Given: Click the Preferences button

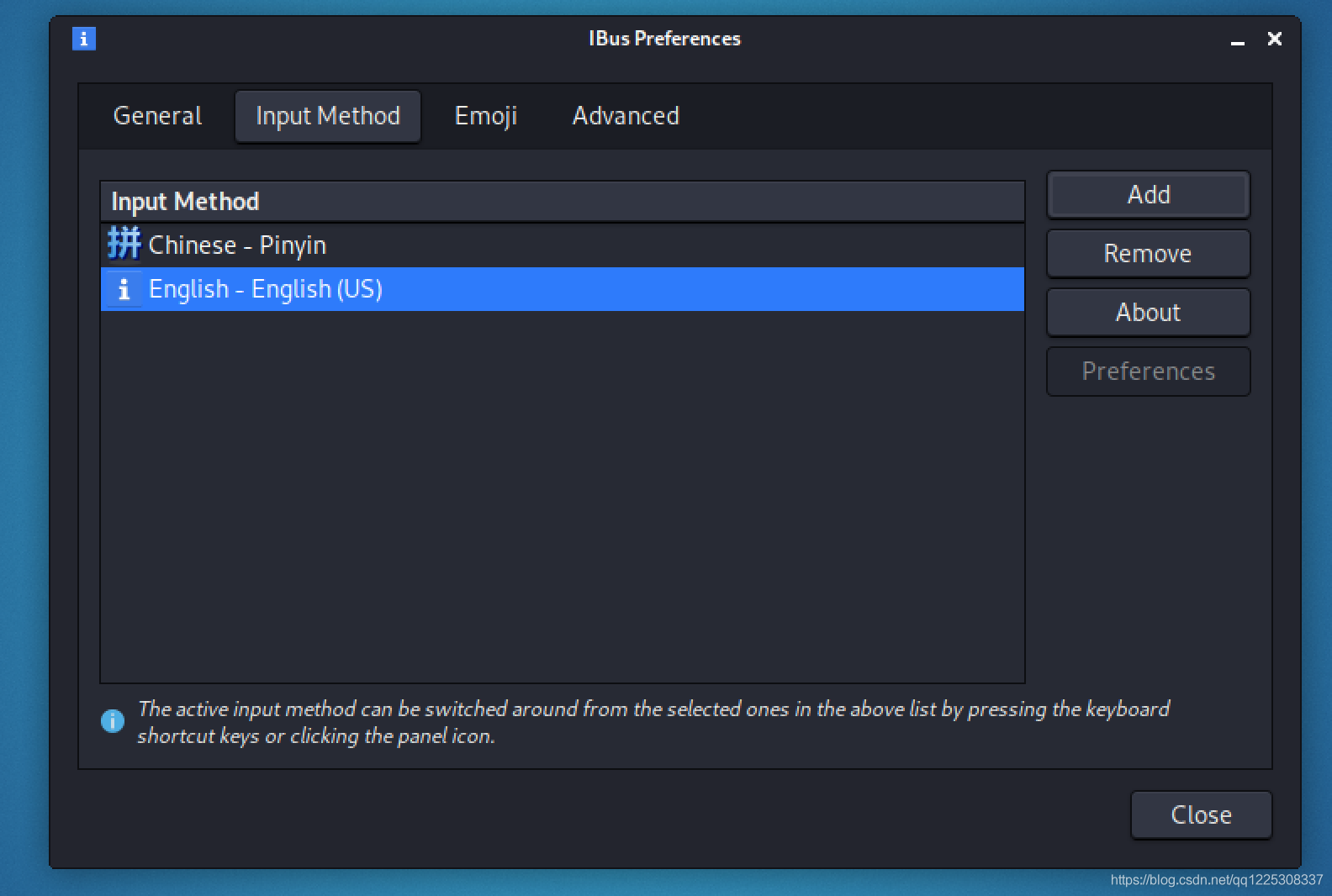Looking at the screenshot, I should point(1149,372).
